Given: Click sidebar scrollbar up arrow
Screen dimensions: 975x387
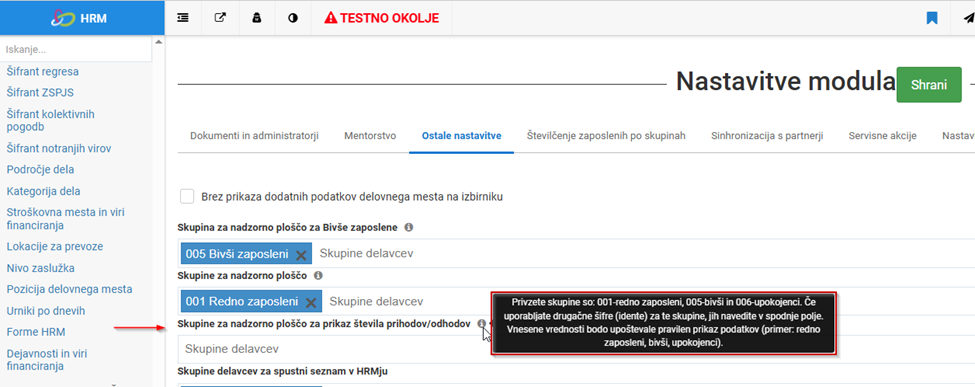Looking at the screenshot, I should tap(159, 42).
